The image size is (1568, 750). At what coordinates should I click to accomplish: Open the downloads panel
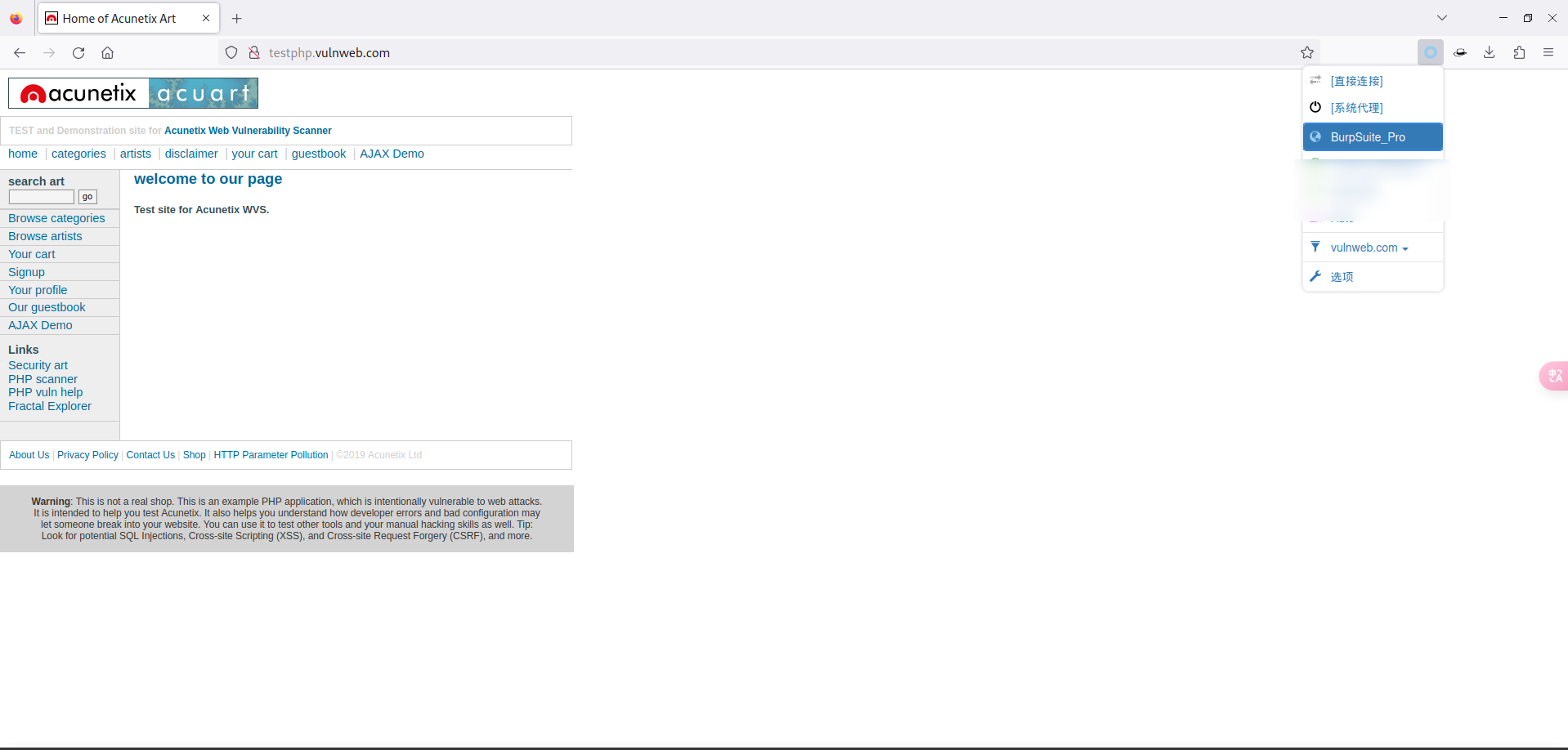pyautogui.click(x=1490, y=53)
